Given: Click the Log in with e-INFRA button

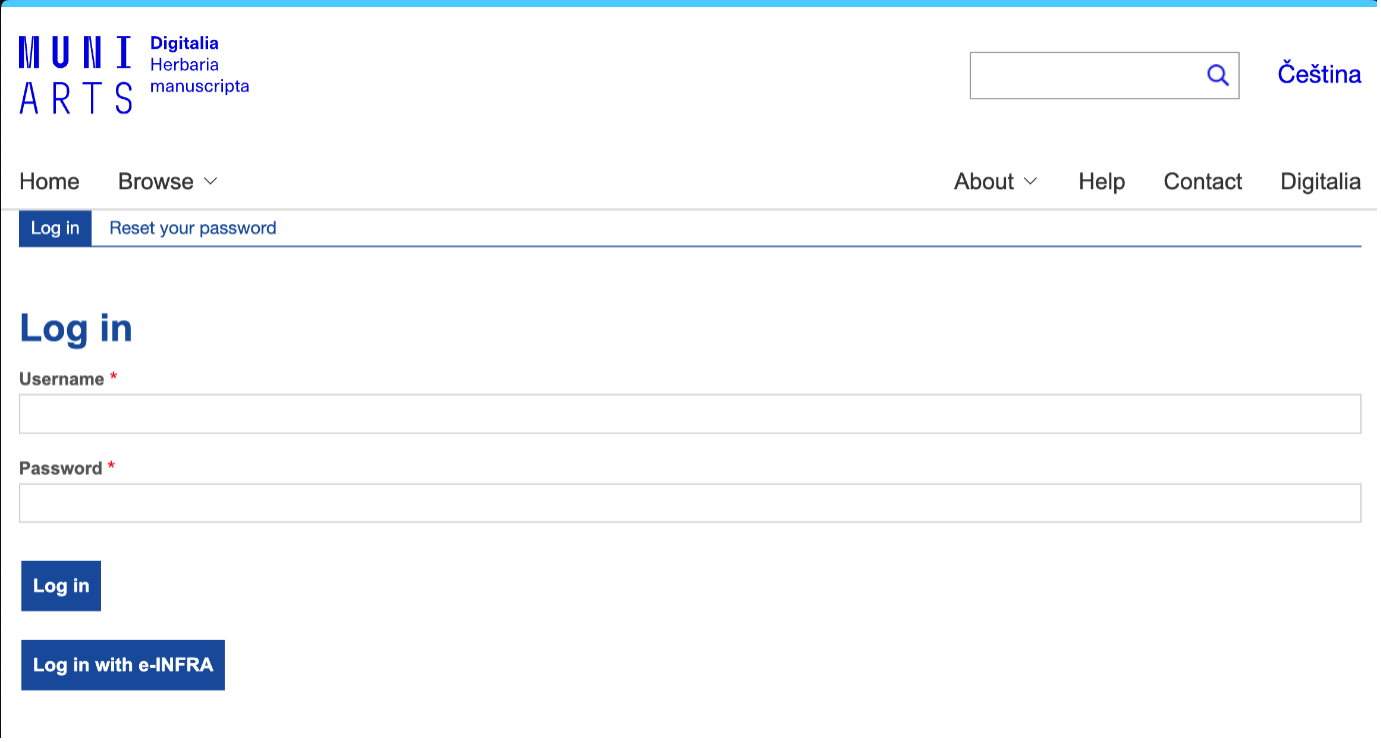Looking at the screenshot, I should point(122,664).
